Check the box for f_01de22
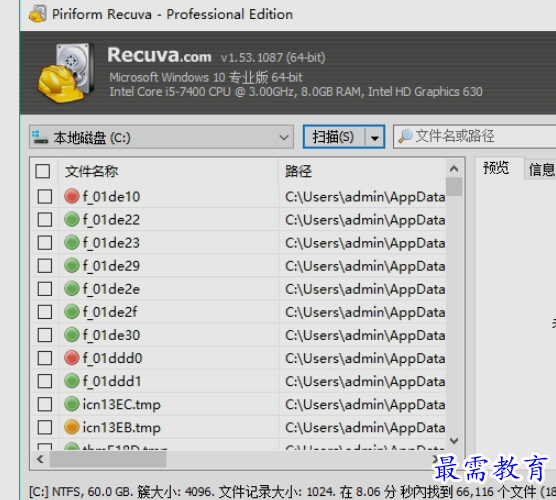This screenshot has height=500, width=556. pyautogui.click(x=45, y=220)
